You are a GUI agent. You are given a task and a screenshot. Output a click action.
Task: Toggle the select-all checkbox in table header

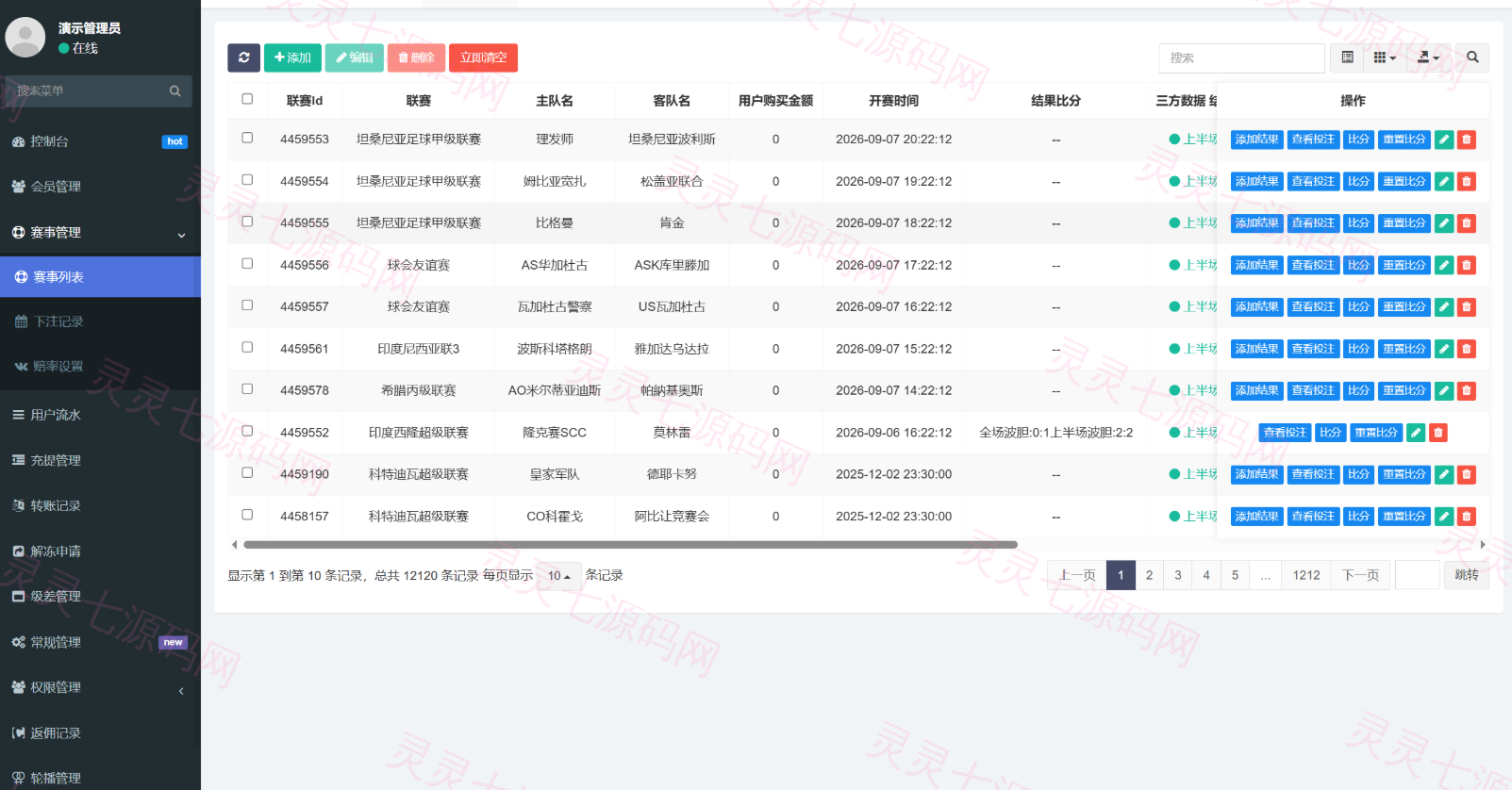247,99
